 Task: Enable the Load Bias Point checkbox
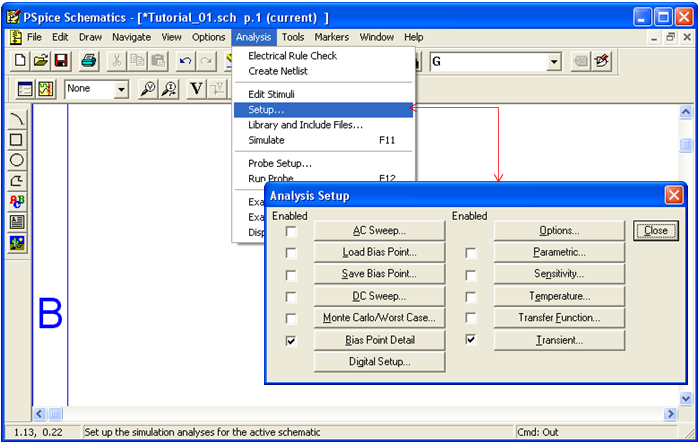point(291,253)
